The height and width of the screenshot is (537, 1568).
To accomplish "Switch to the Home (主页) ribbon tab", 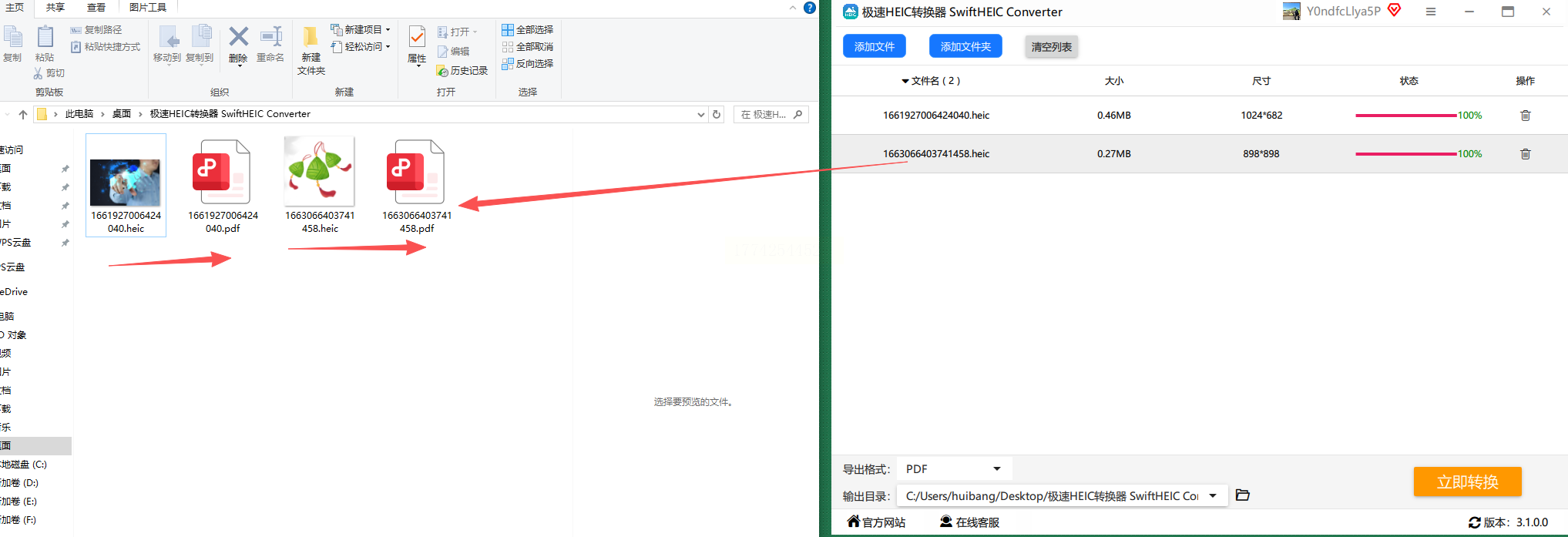I will pos(14,7).
